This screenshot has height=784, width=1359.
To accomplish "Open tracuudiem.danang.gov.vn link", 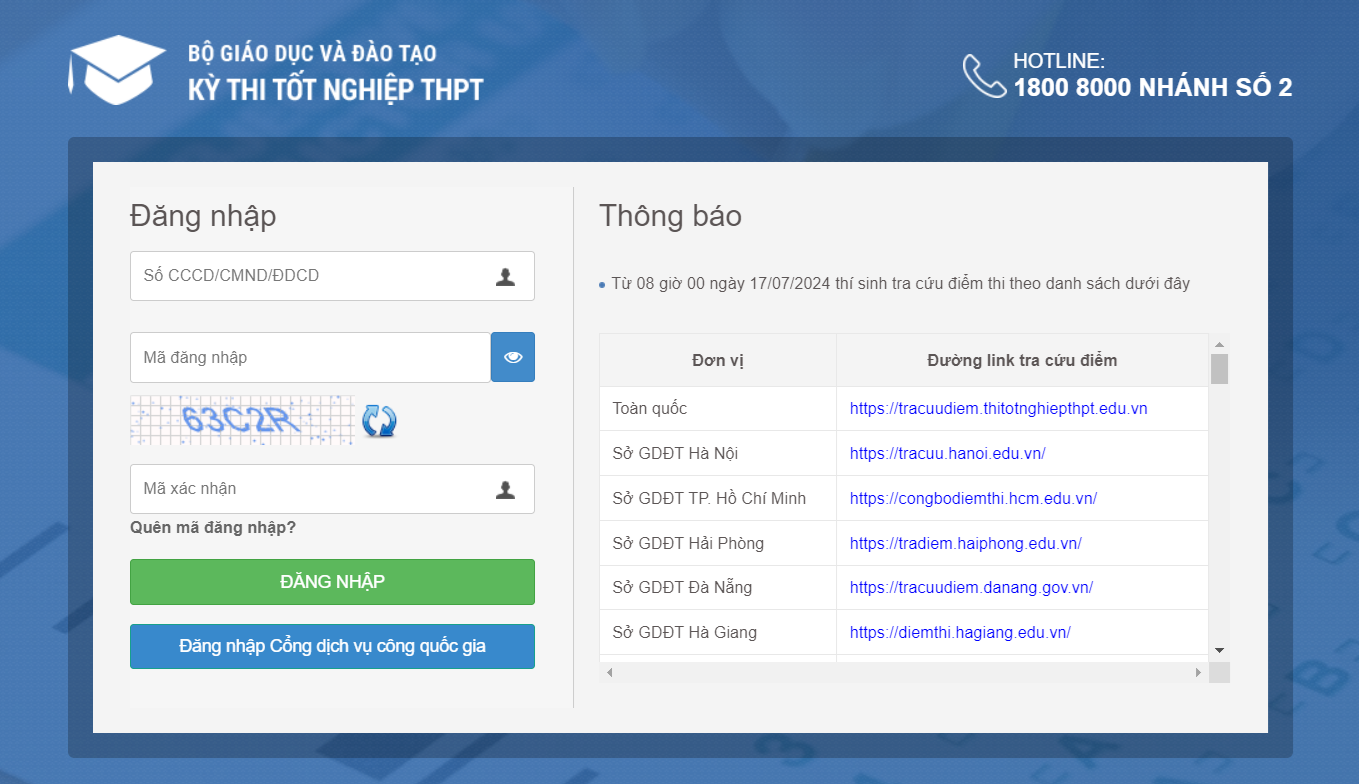I will pyautogui.click(x=971, y=587).
